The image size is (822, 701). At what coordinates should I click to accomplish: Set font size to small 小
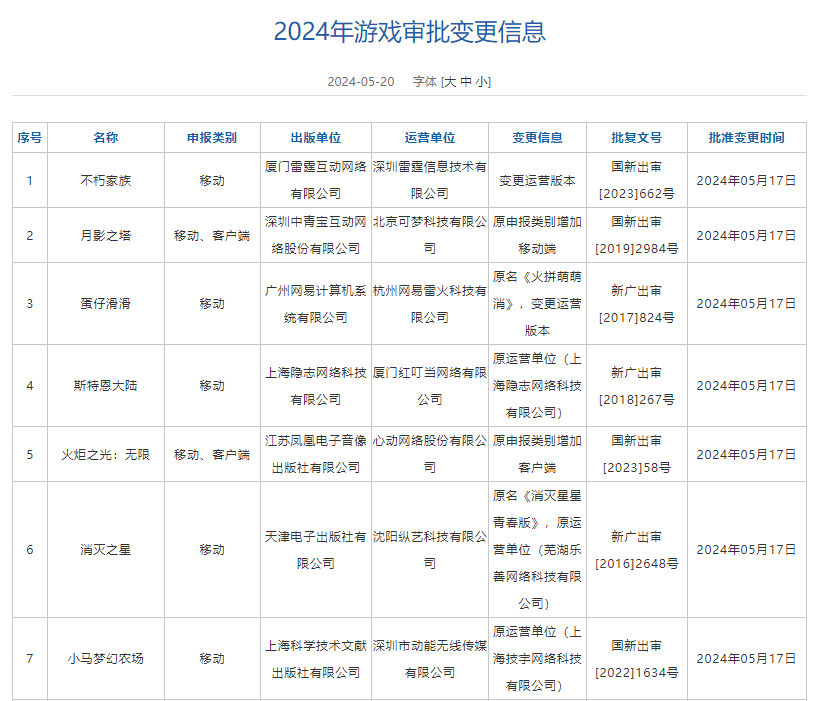[481, 82]
